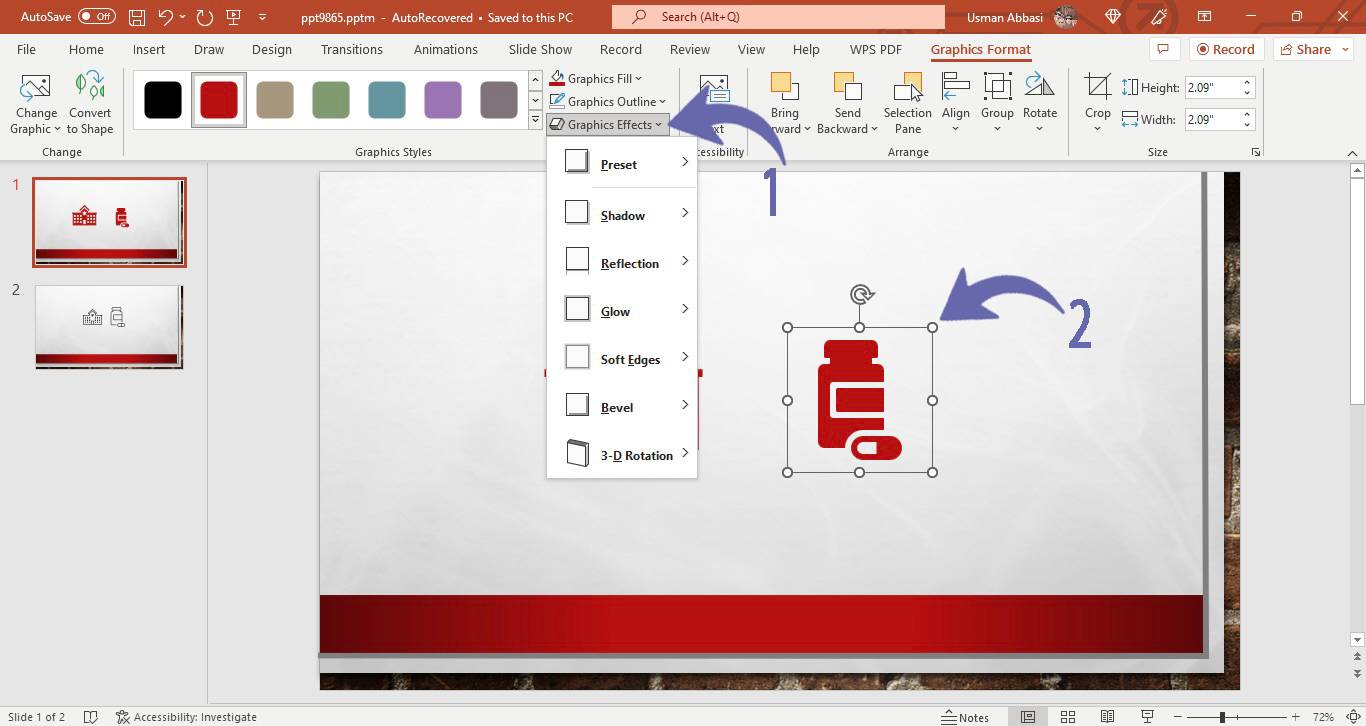The image size is (1366, 726).
Task: Click the zoom in plus icon
Action: [x=1296, y=717]
